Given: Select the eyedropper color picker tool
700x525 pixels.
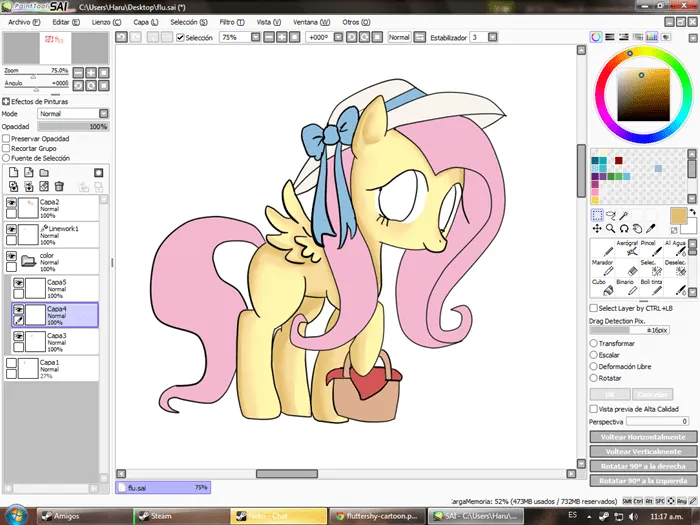Looking at the screenshot, I should [x=651, y=229].
